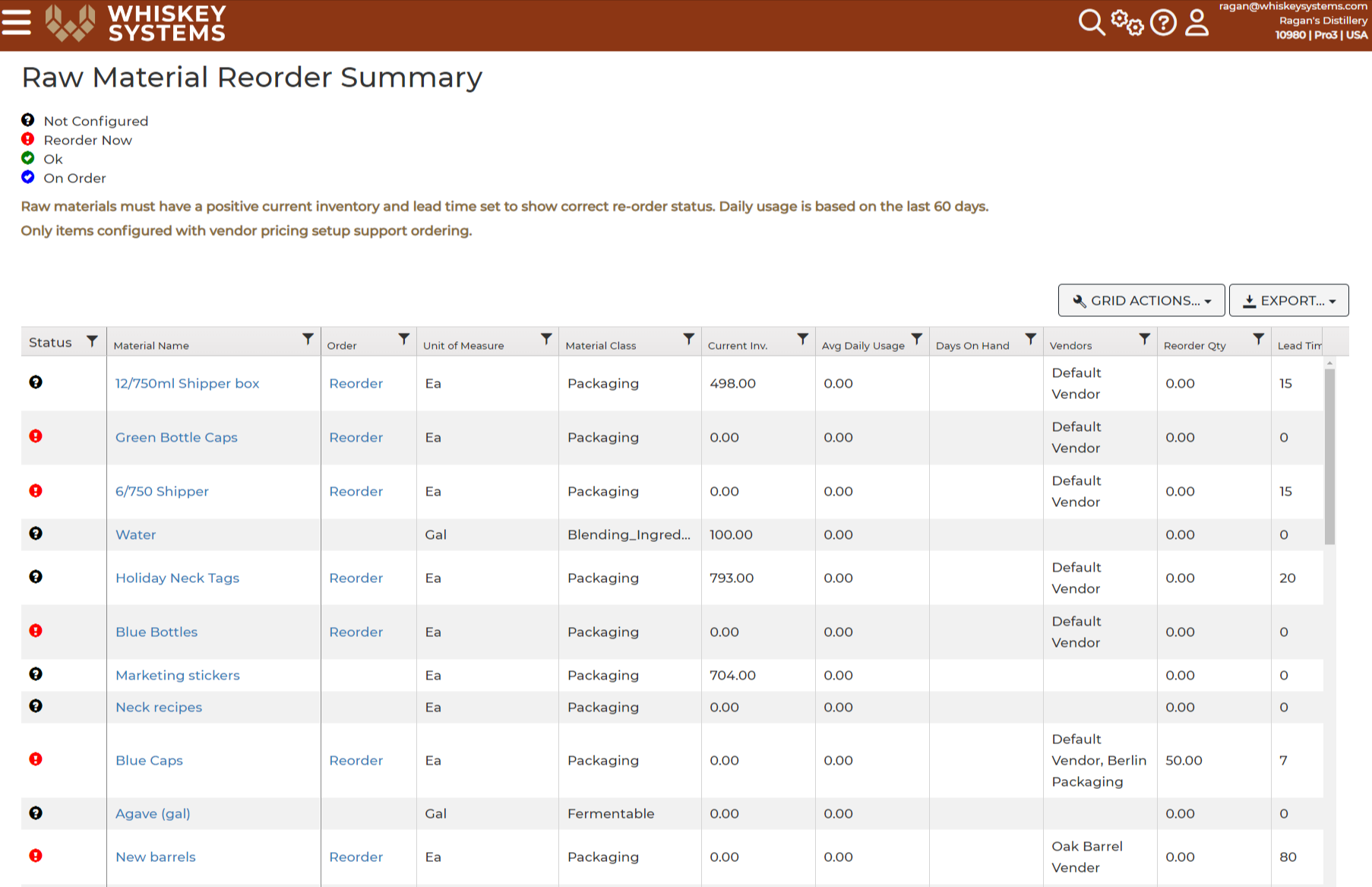Reorder Blue Caps
Screen dimensions: 1372x887
356,761
